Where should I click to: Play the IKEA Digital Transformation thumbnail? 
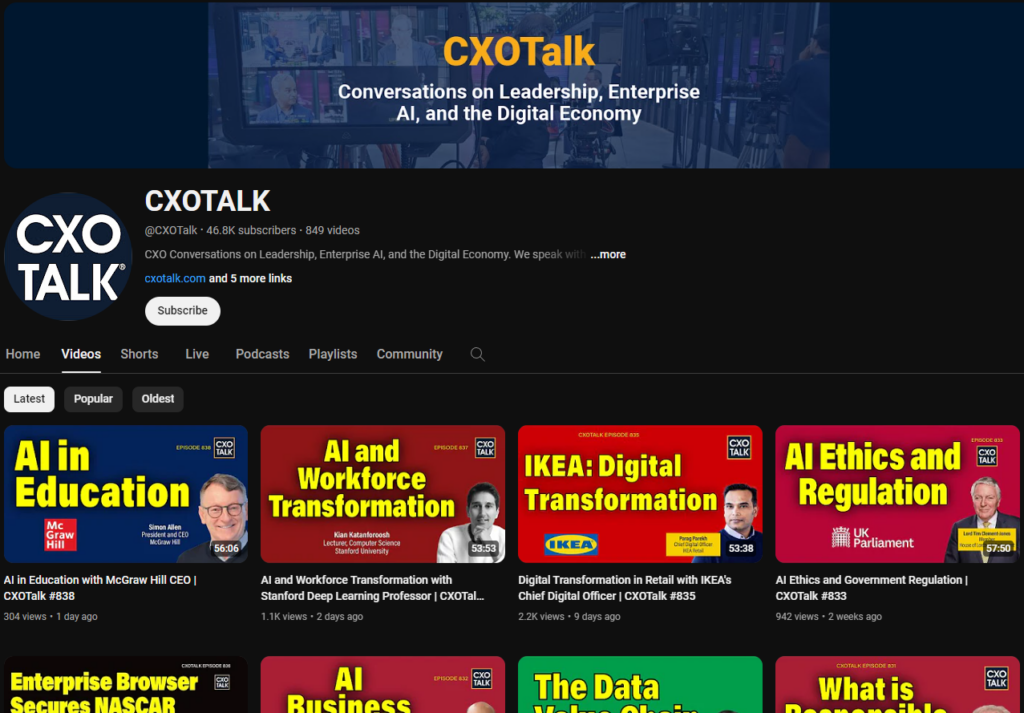point(640,494)
